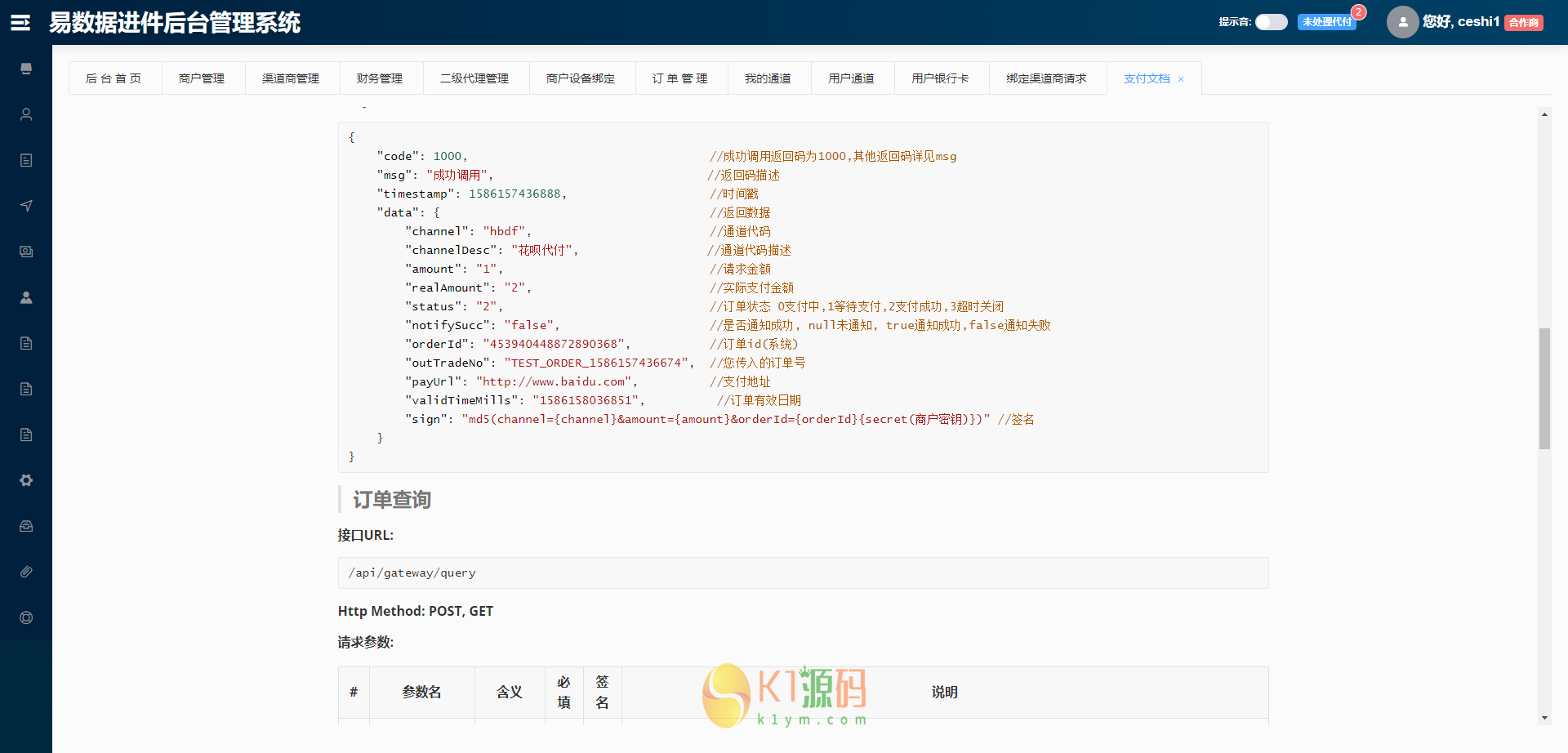Image resolution: width=1568 pixels, height=753 pixels.
Task: Toggle the 提示音 sound switch
Action: 1271,22
